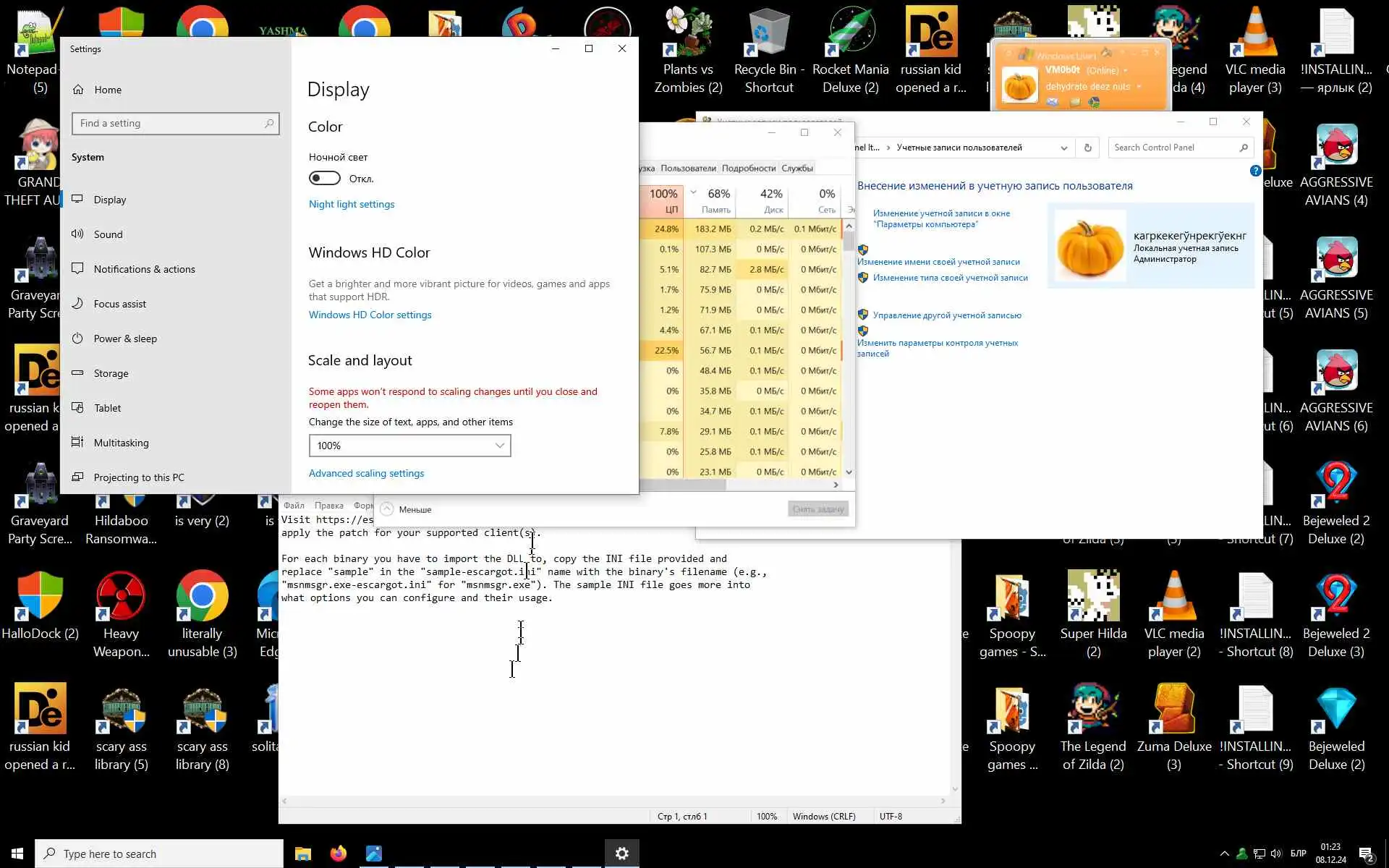Switch to Подробности tab in Task Manager
Image resolution: width=1389 pixels, height=868 pixels.
748,168
